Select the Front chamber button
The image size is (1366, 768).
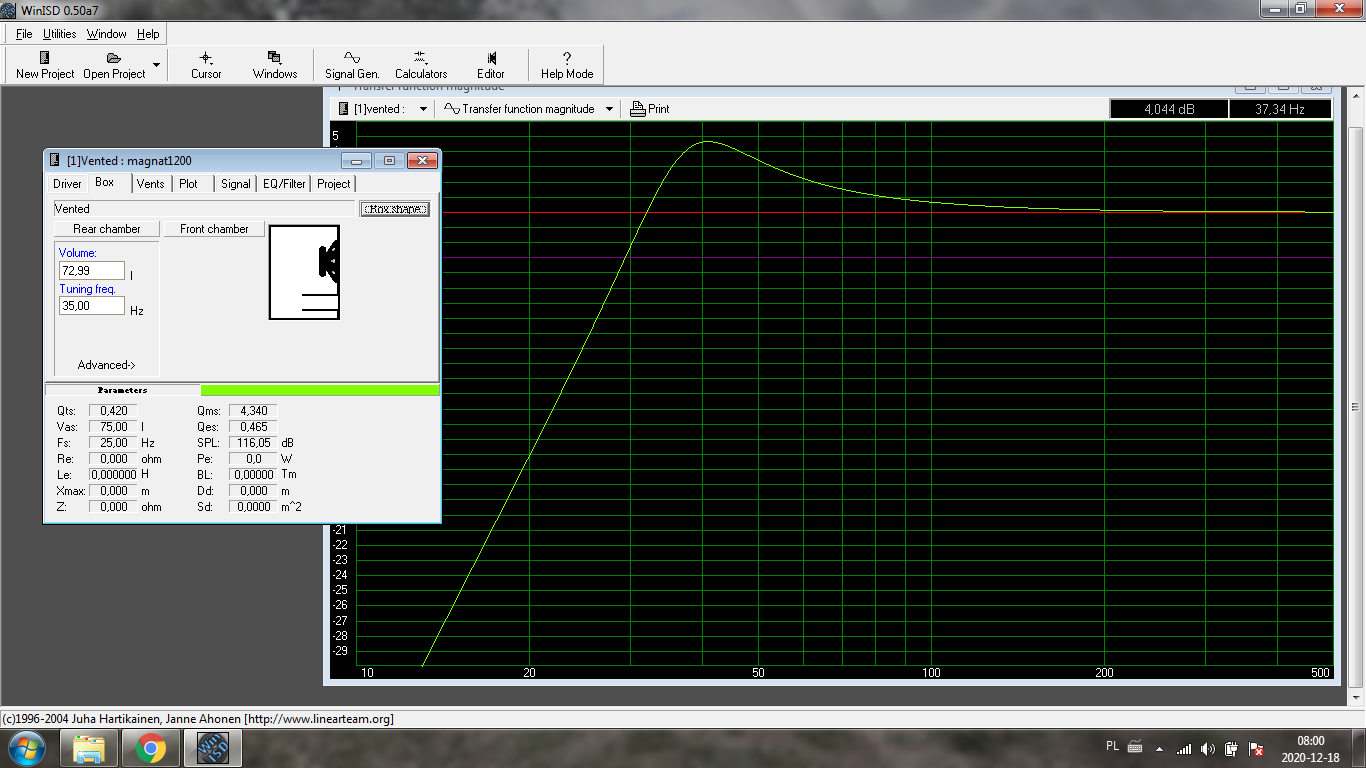point(214,229)
